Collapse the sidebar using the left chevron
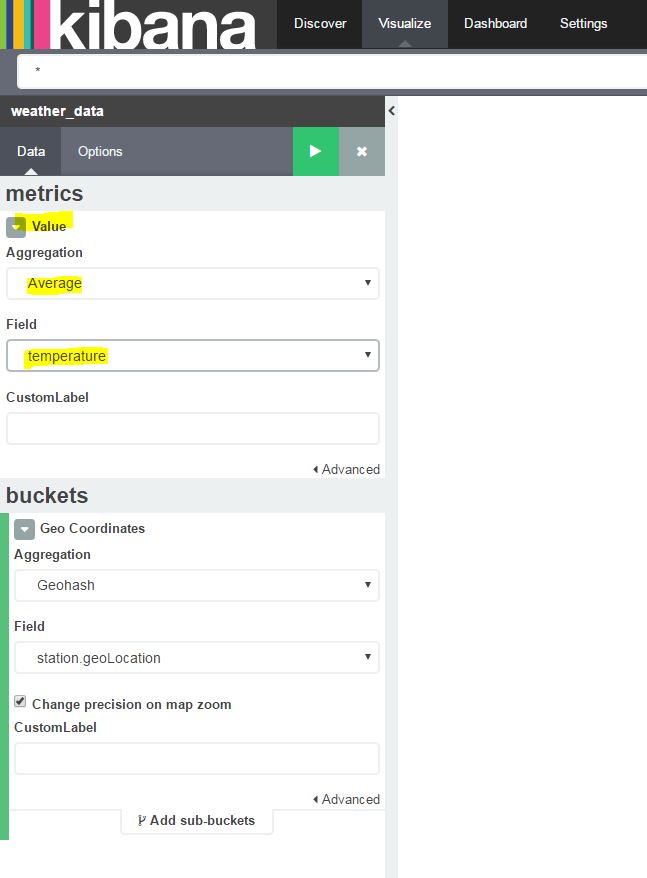Viewport: 647px width, 878px height. click(x=392, y=111)
